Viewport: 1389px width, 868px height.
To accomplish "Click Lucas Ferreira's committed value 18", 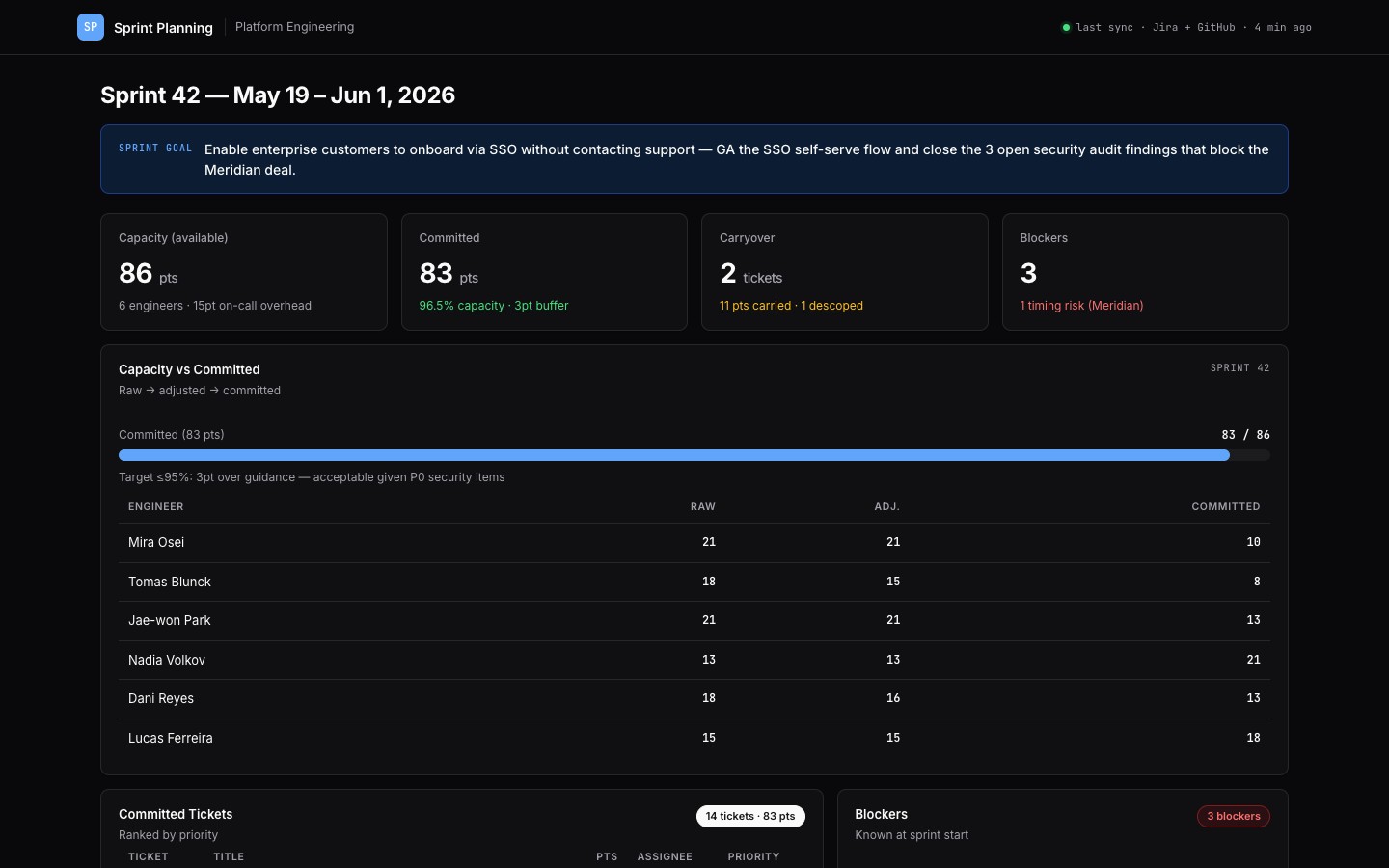I will coord(1253,738).
